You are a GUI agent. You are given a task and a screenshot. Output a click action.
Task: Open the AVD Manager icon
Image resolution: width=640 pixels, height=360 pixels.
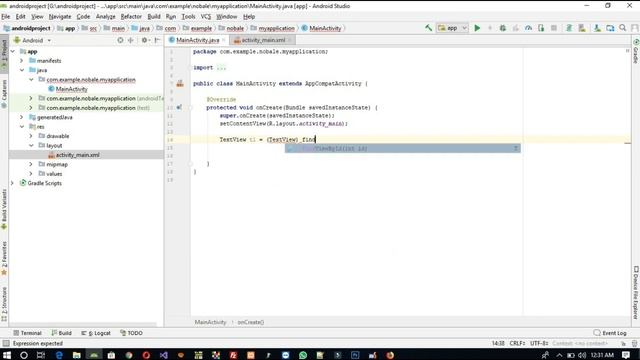coord(582,28)
